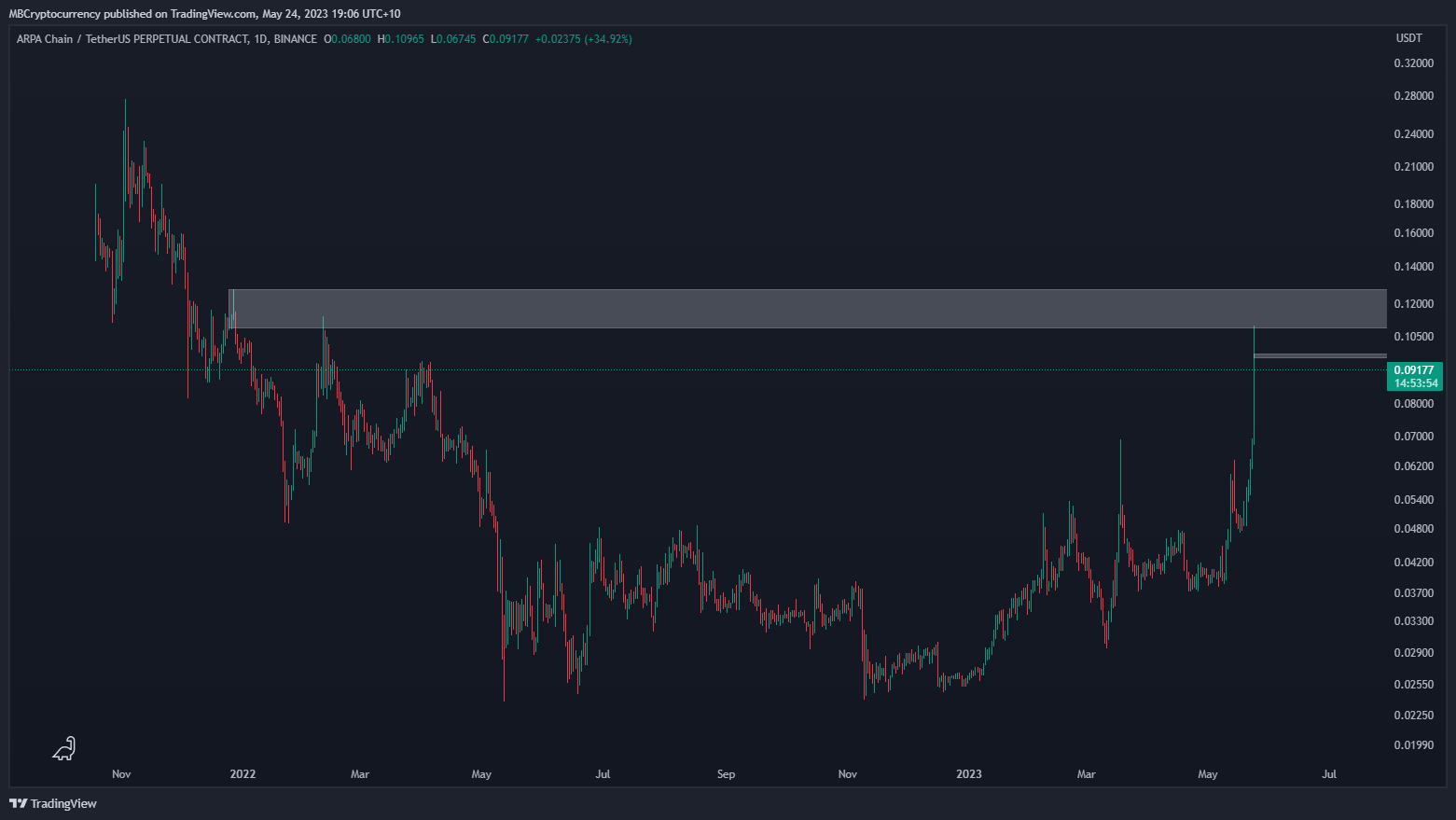Click the 0.07000 price axis label
Viewport: 1456px width, 820px height.
[1414, 437]
